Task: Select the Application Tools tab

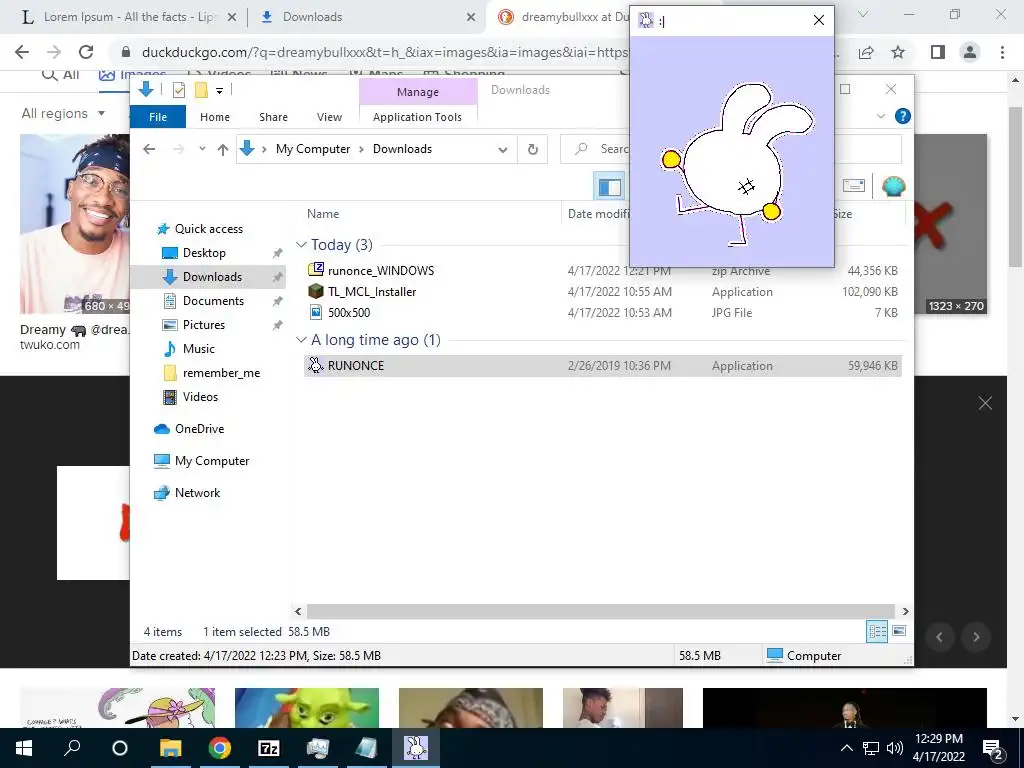Action: click(x=417, y=117)
